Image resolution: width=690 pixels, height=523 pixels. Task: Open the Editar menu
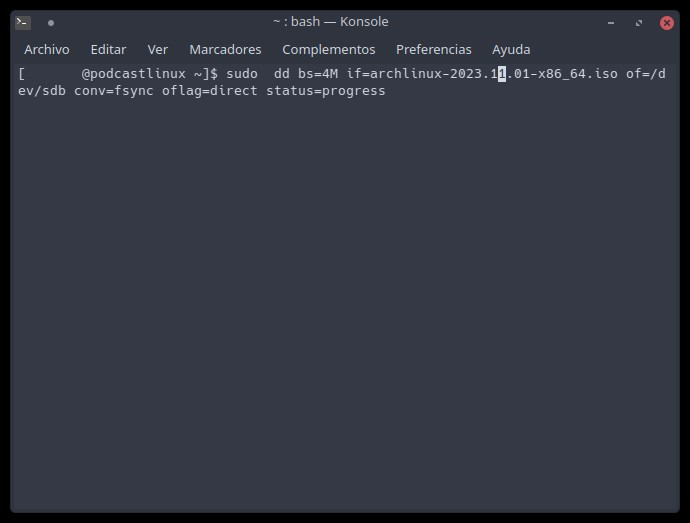(x=108, y=49)
